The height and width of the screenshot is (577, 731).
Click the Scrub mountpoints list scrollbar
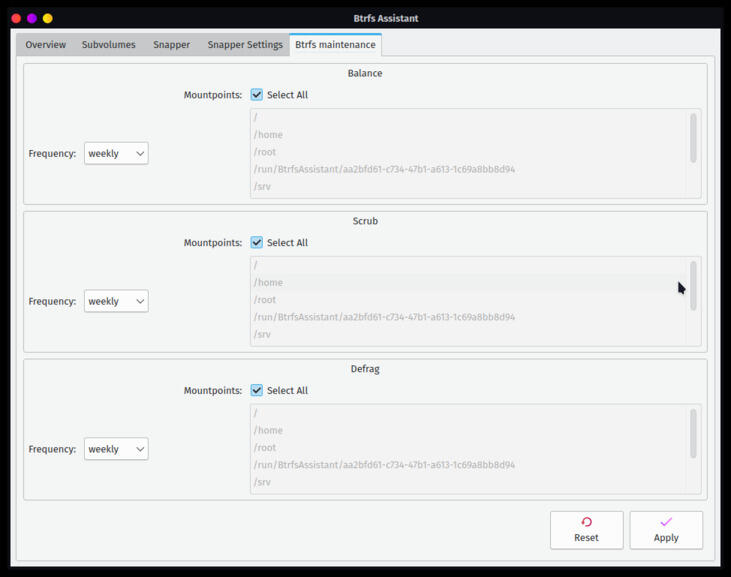click(693, 286)
